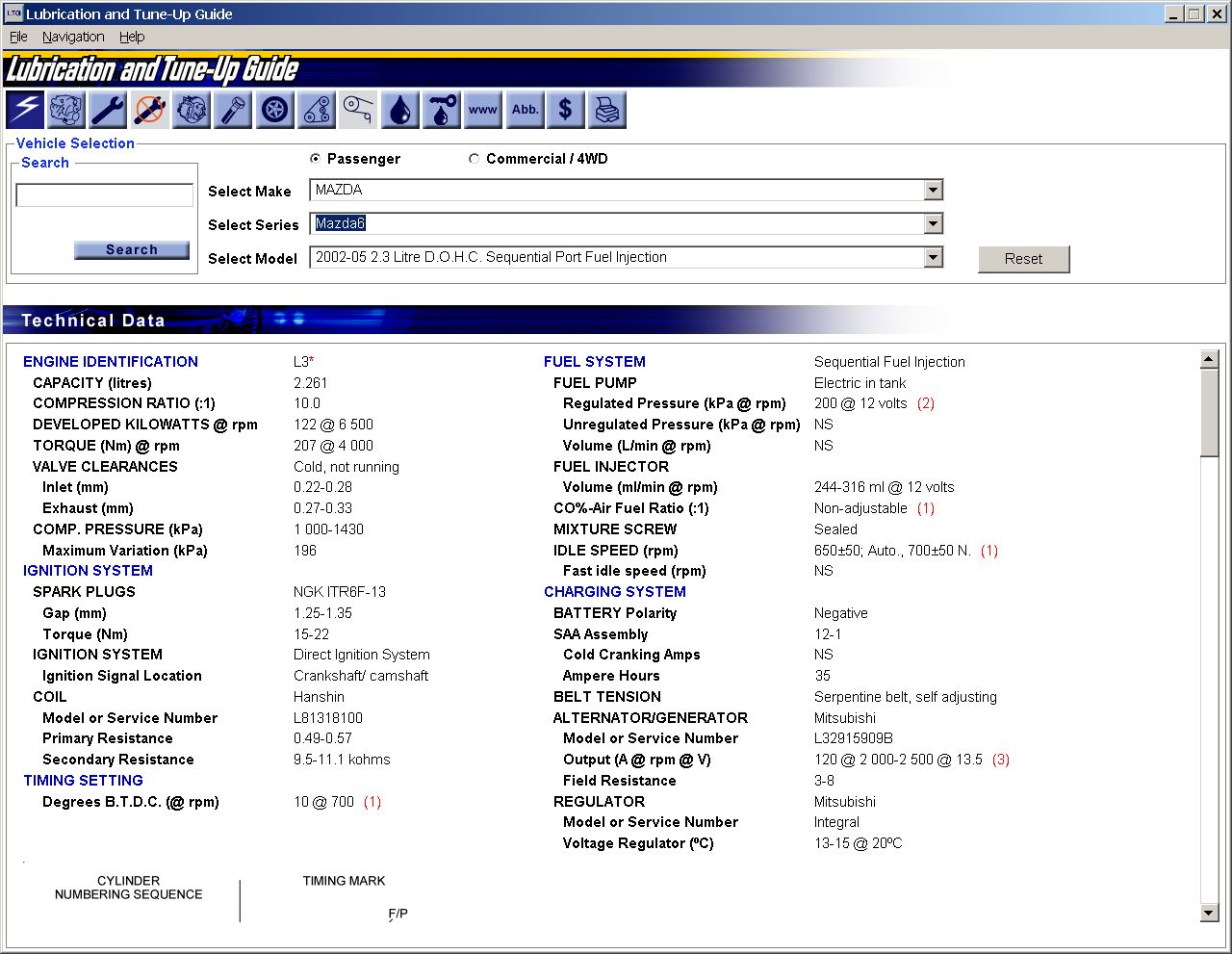Click the Hanshin coil value
This screenshot has height=954, width=1232.
pos(319,697)
